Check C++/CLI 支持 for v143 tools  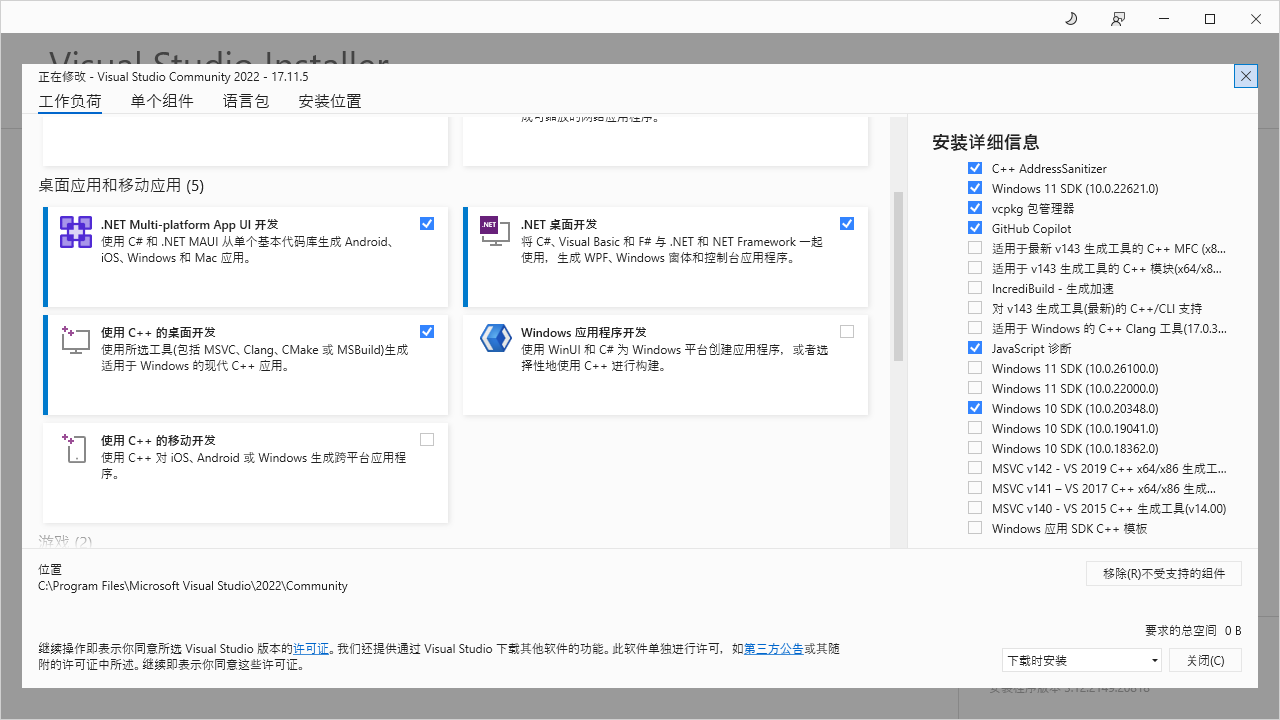[x=975, y=308]
